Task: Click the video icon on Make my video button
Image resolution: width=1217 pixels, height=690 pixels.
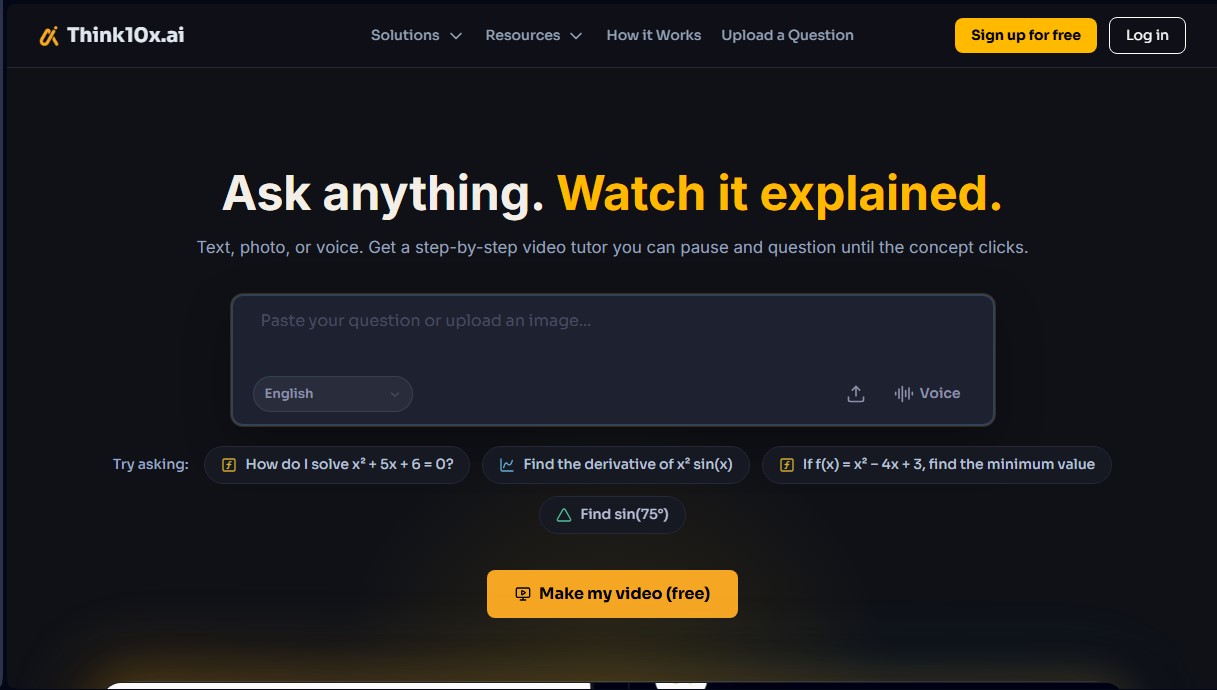Action: click(522, 594)
